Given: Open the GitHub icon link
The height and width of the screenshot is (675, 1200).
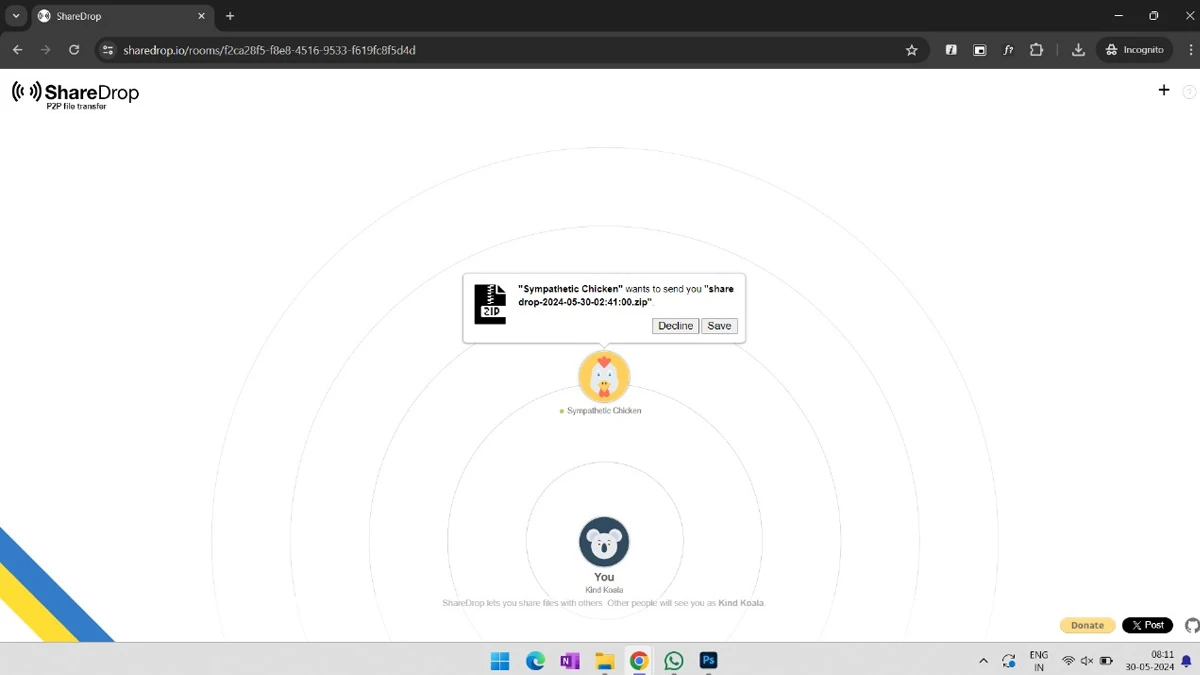Looking at the screenshot, I should click(x=1191, y=625).
